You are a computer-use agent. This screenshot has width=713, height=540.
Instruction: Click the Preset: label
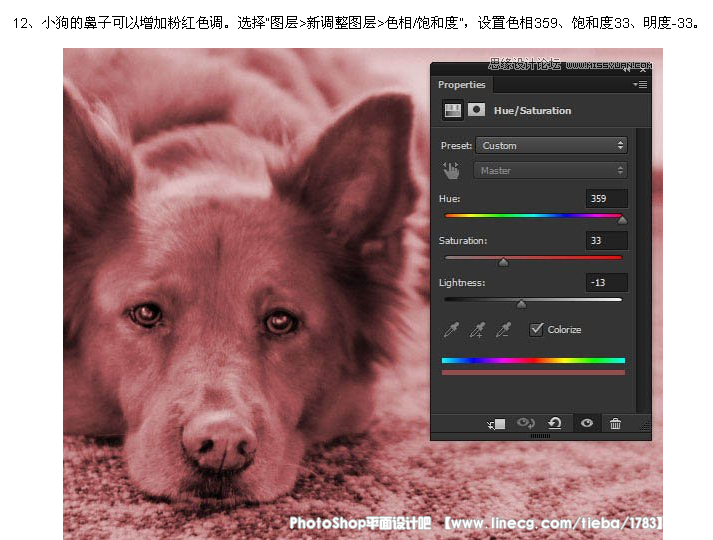pyautogui.click(x=456, y=145)
